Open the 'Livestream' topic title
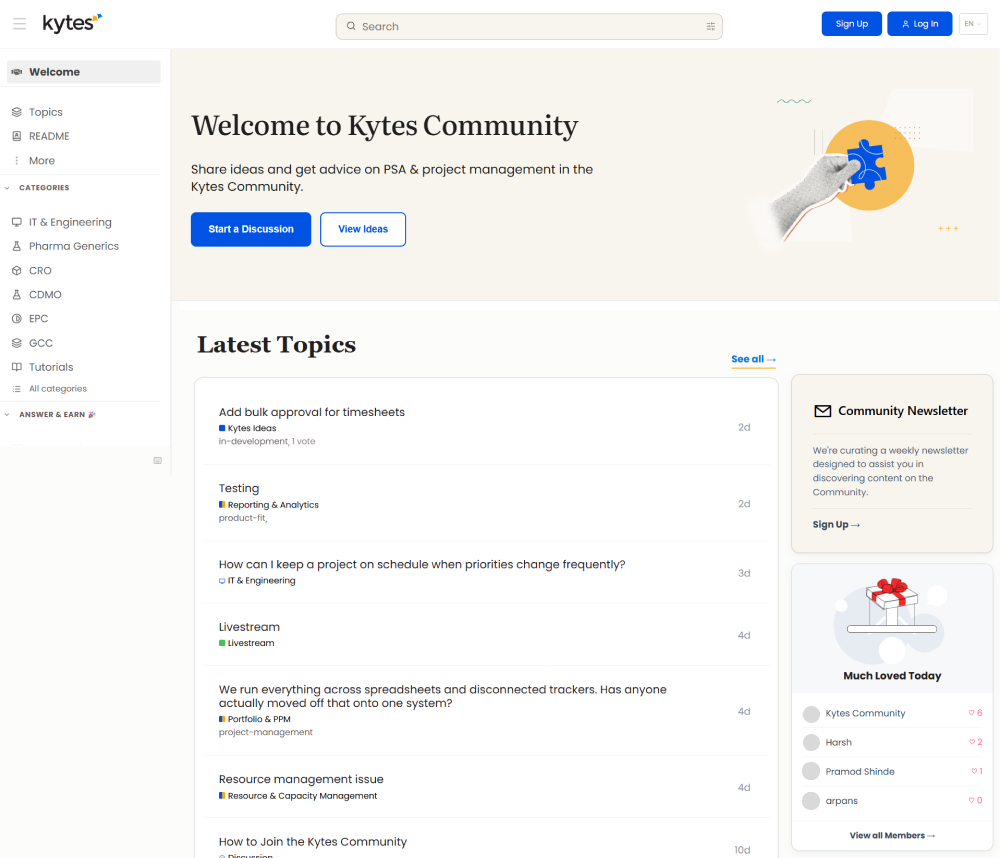1000x858 pixels. point(249,627)
